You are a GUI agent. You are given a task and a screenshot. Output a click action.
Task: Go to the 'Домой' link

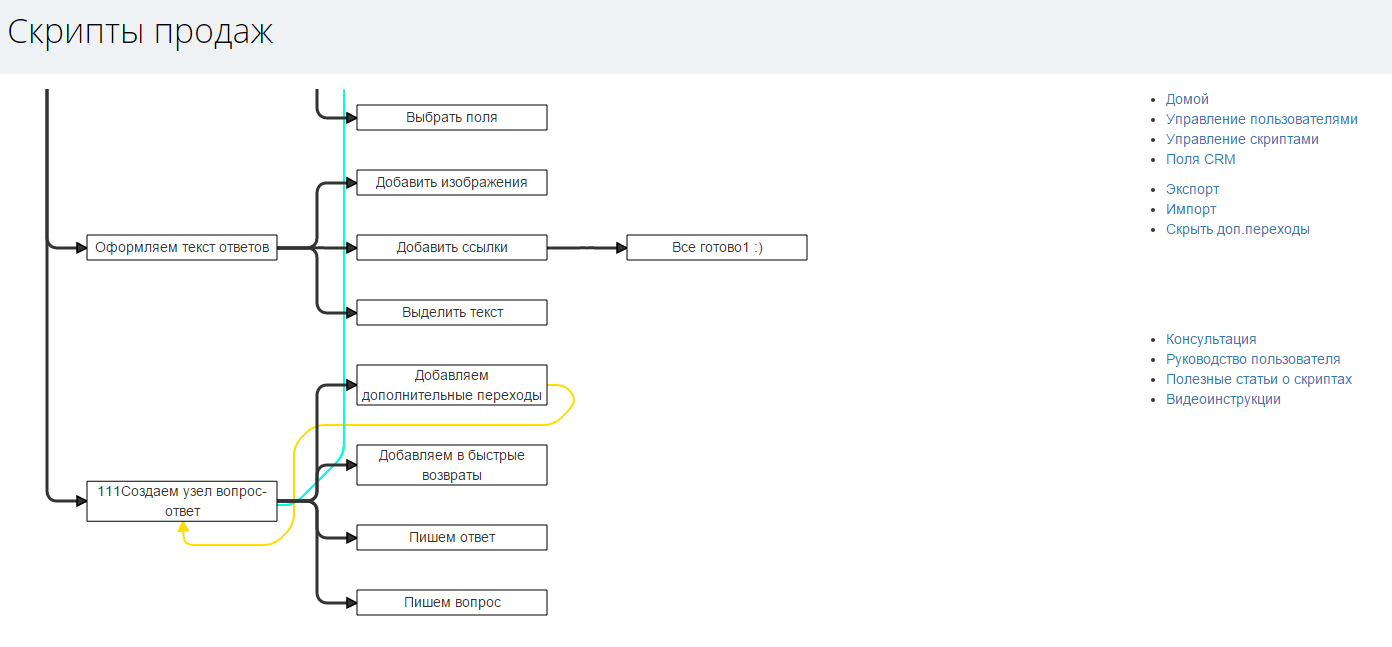tap(1187, 99)
